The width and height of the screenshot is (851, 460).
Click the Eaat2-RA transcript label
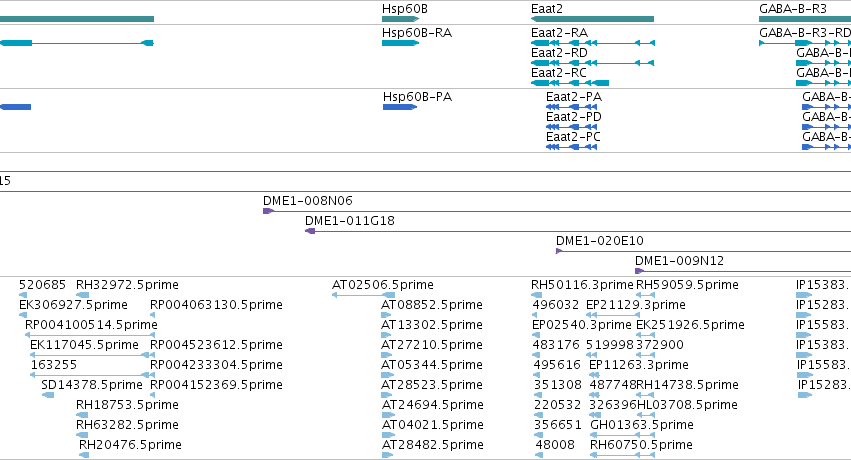(x=560, y=33)
